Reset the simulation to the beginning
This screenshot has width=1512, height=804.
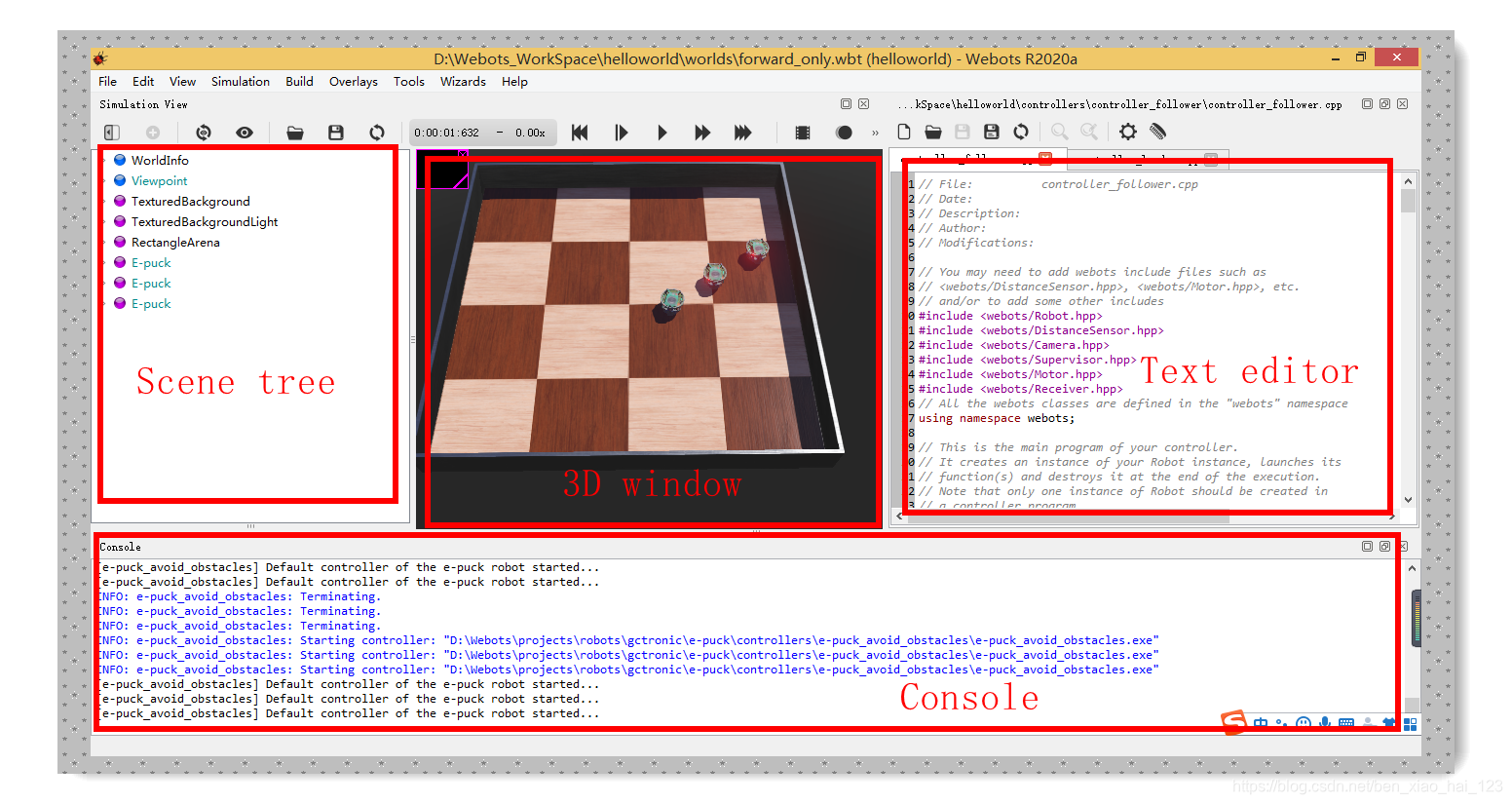pos(580,133)
